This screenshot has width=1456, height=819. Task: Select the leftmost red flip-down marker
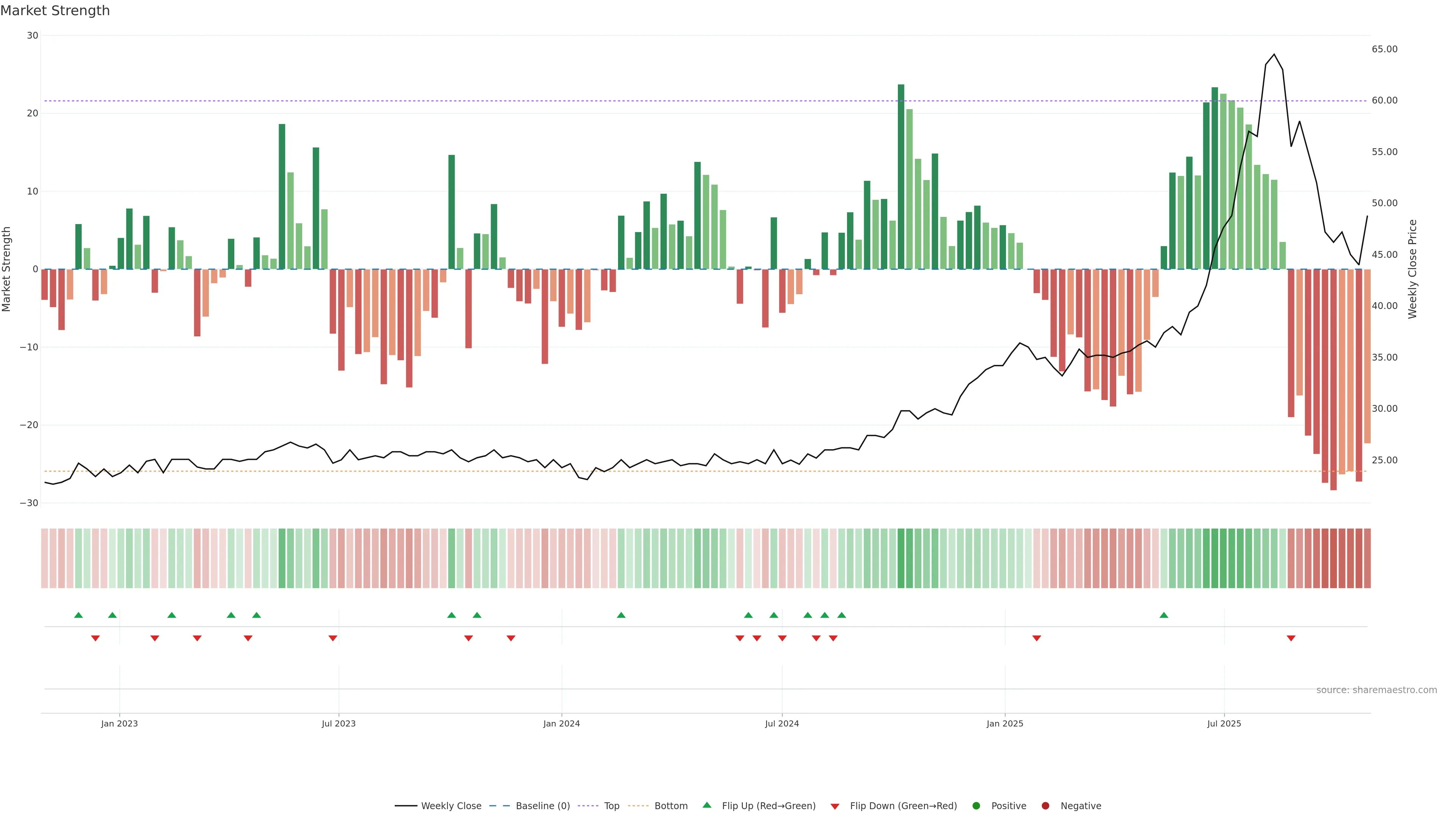tap(96, 638)
